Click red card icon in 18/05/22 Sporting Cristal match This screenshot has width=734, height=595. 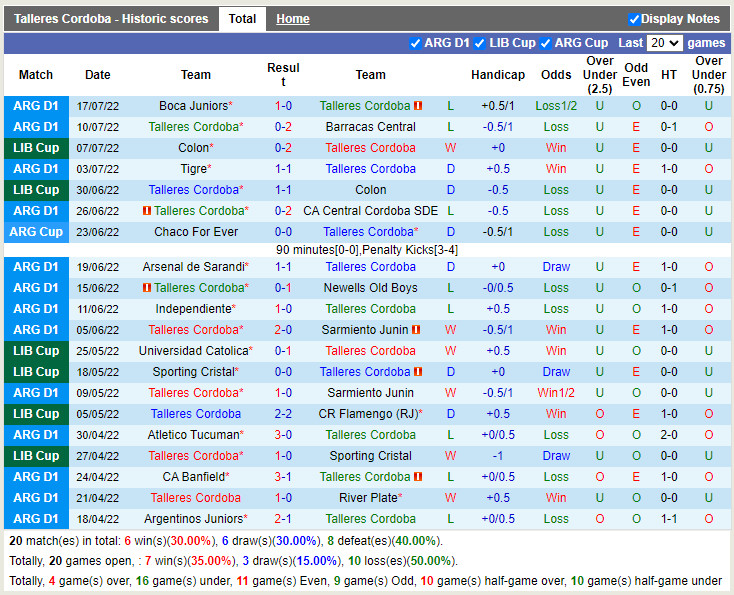418,372
